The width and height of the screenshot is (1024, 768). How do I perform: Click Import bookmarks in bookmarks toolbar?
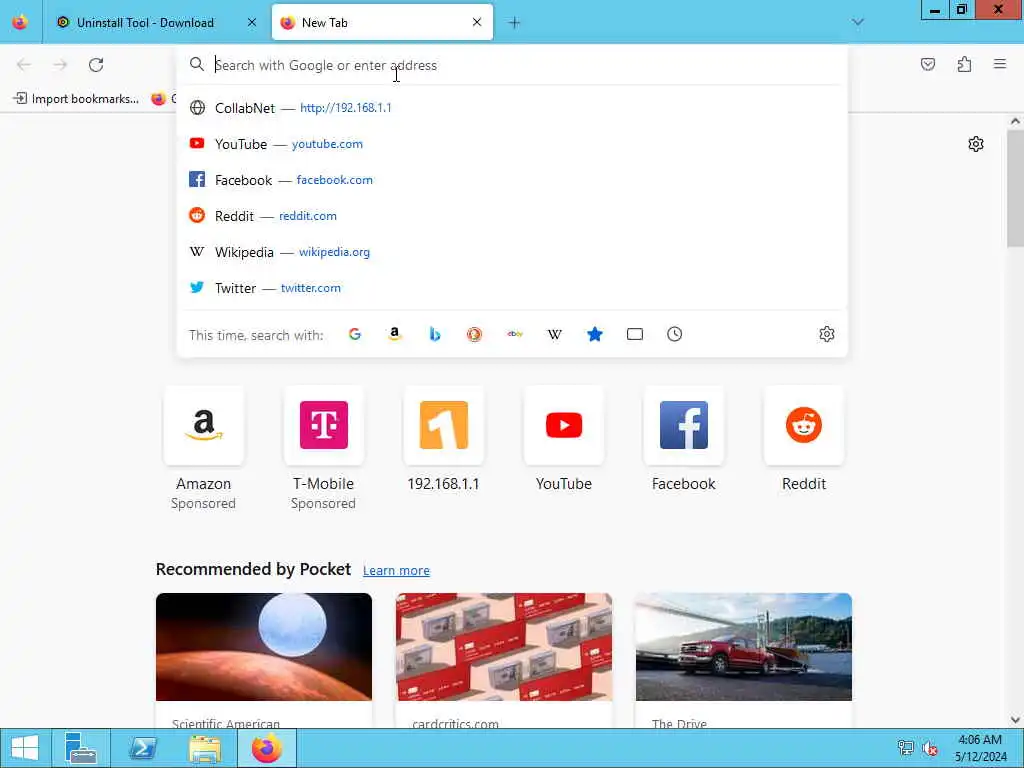click(76, 99)
